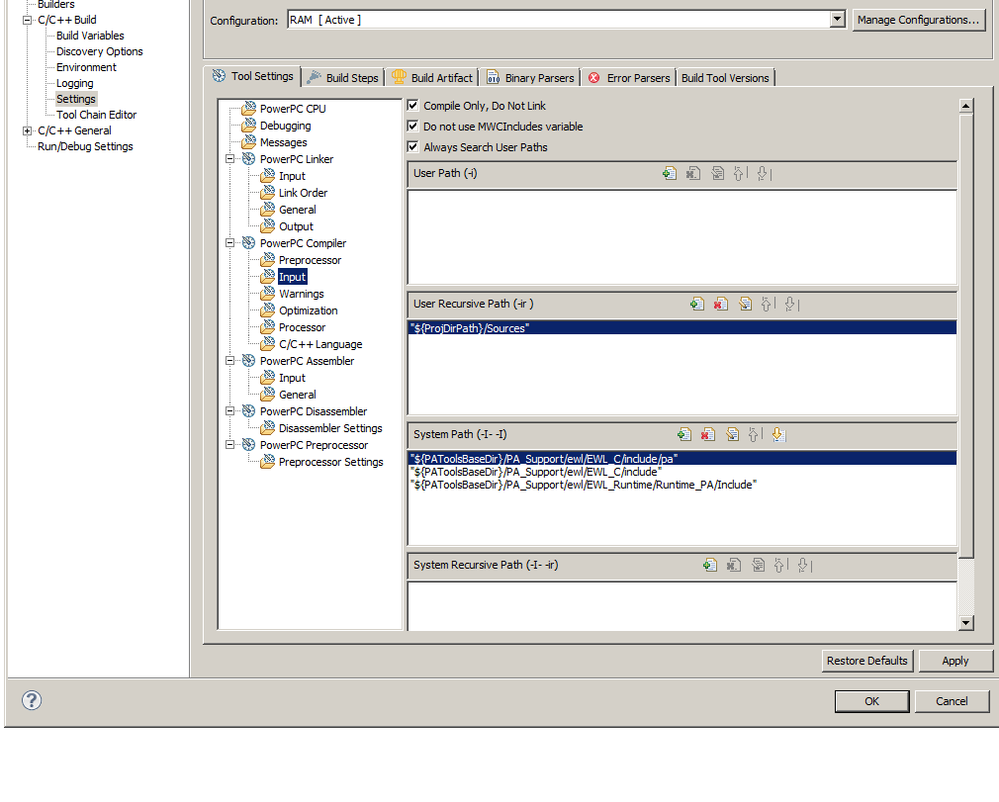
Task: Click the Cancel button
Action: [951, 701]
